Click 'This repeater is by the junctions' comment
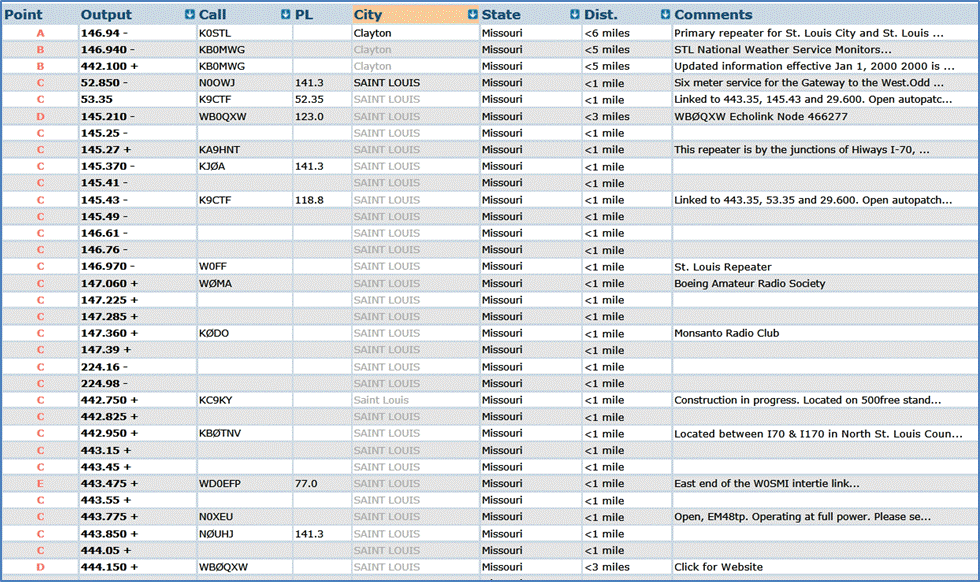 [802, 149]
